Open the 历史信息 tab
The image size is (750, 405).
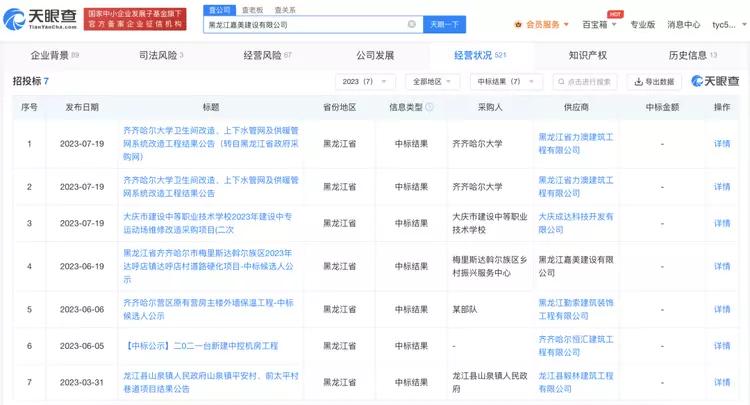click(x=693, y=55)
